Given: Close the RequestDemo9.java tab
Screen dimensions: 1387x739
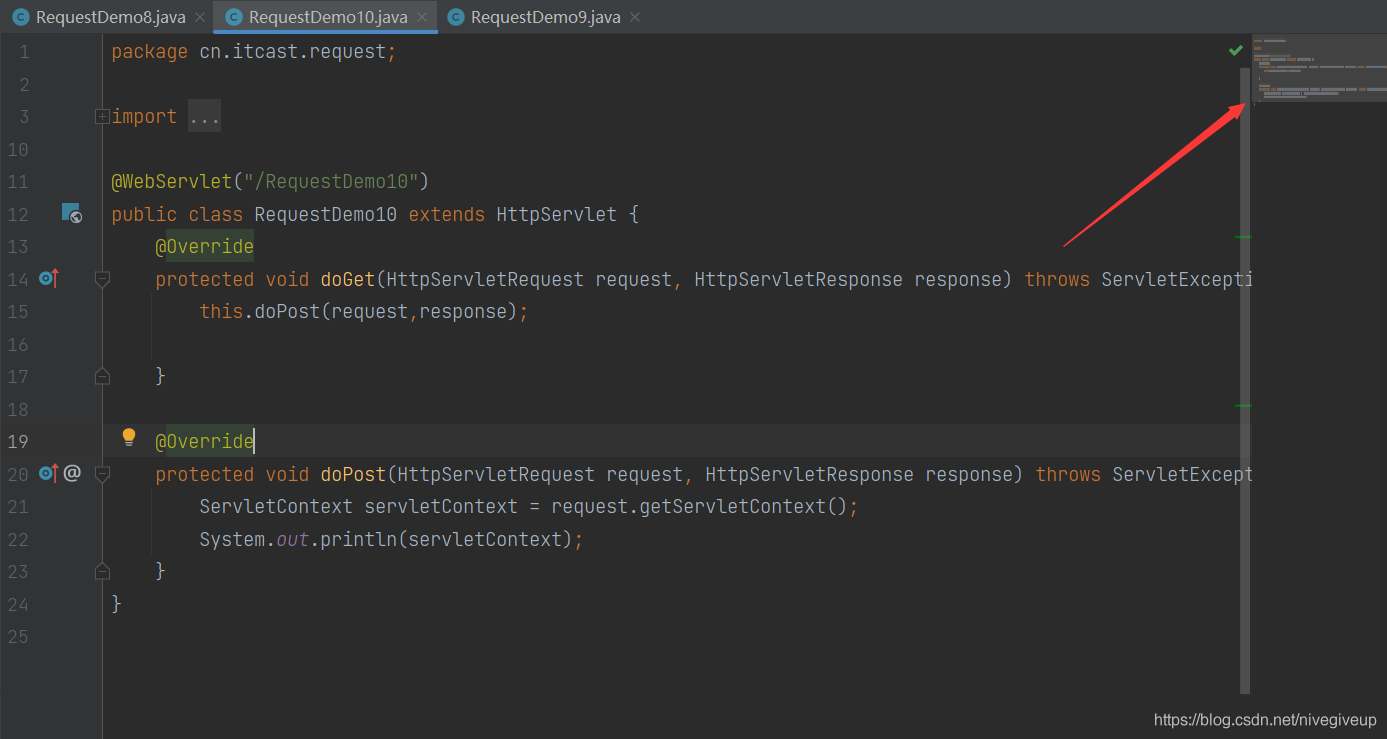Looking at the screenshot, I should 635,17.
